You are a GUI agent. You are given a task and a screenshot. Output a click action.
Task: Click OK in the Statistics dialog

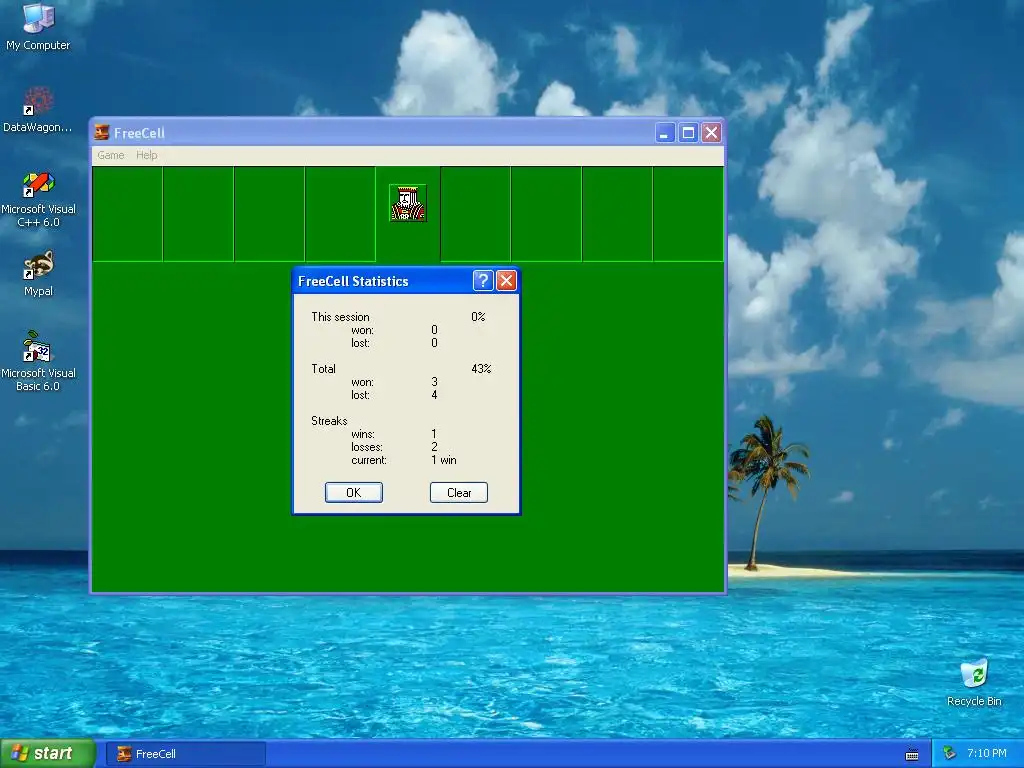coord(354,492)
